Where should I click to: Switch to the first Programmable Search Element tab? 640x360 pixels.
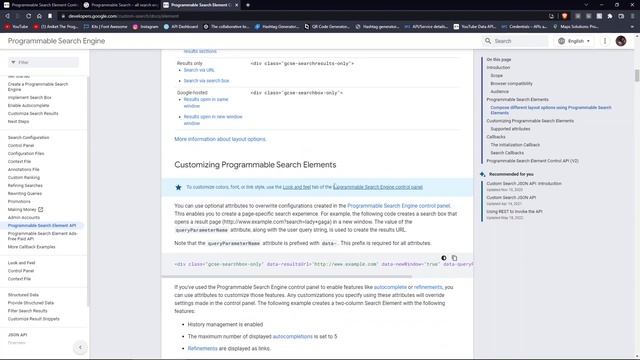[40, 5]
